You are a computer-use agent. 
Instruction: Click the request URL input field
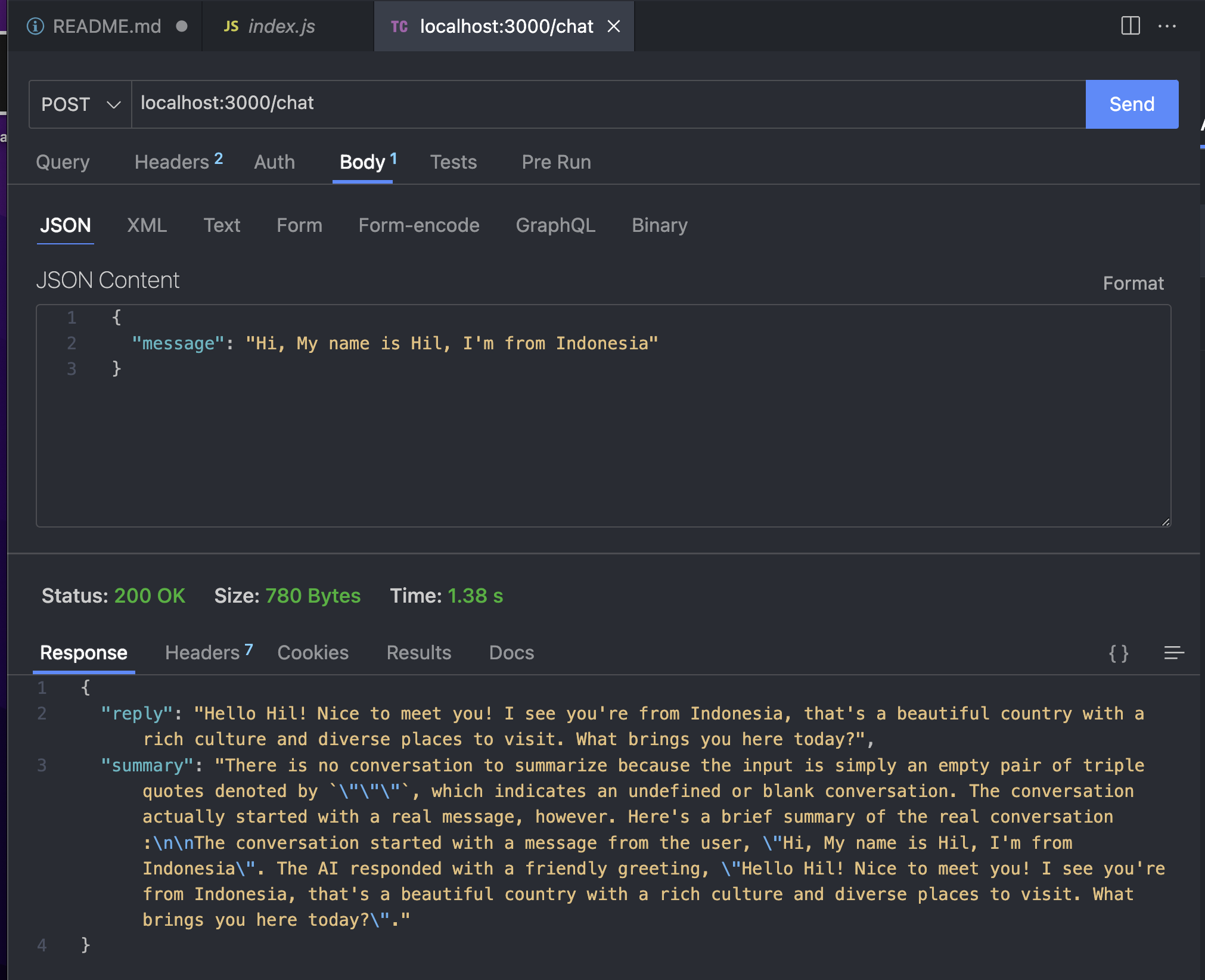point(608,104)
